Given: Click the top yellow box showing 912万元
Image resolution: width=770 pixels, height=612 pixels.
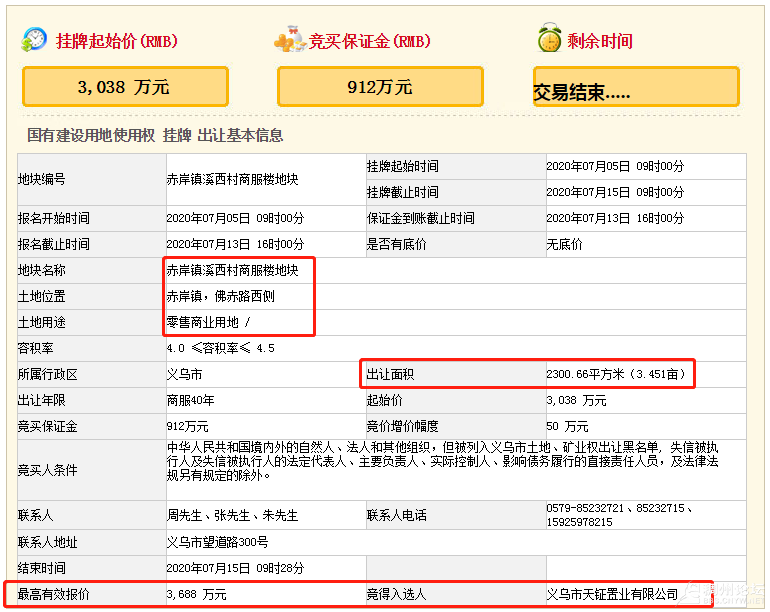Looking at the screenshot, I should tap(380, 87).
